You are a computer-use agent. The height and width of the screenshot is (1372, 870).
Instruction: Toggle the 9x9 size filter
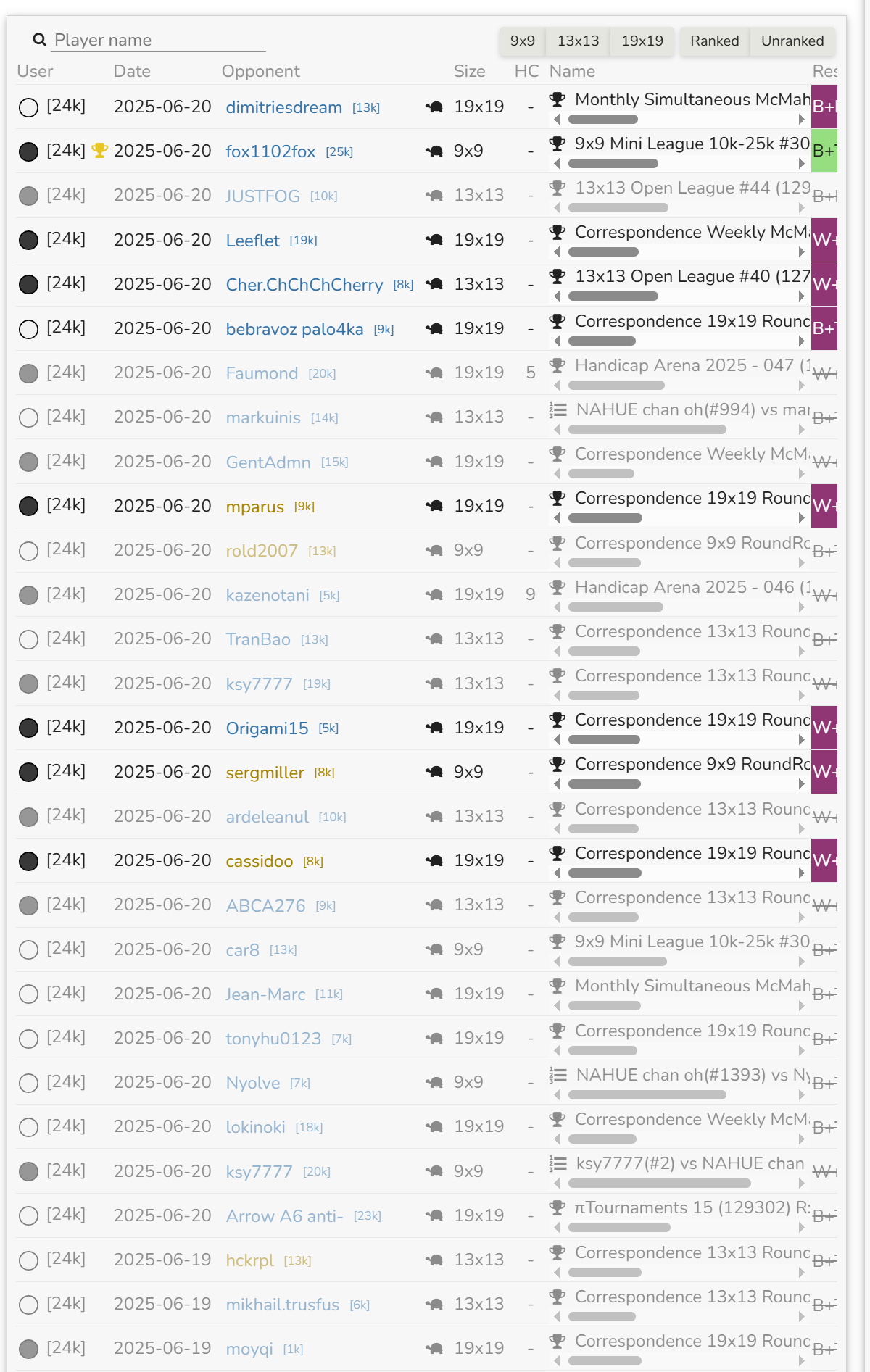click(523, 41)
